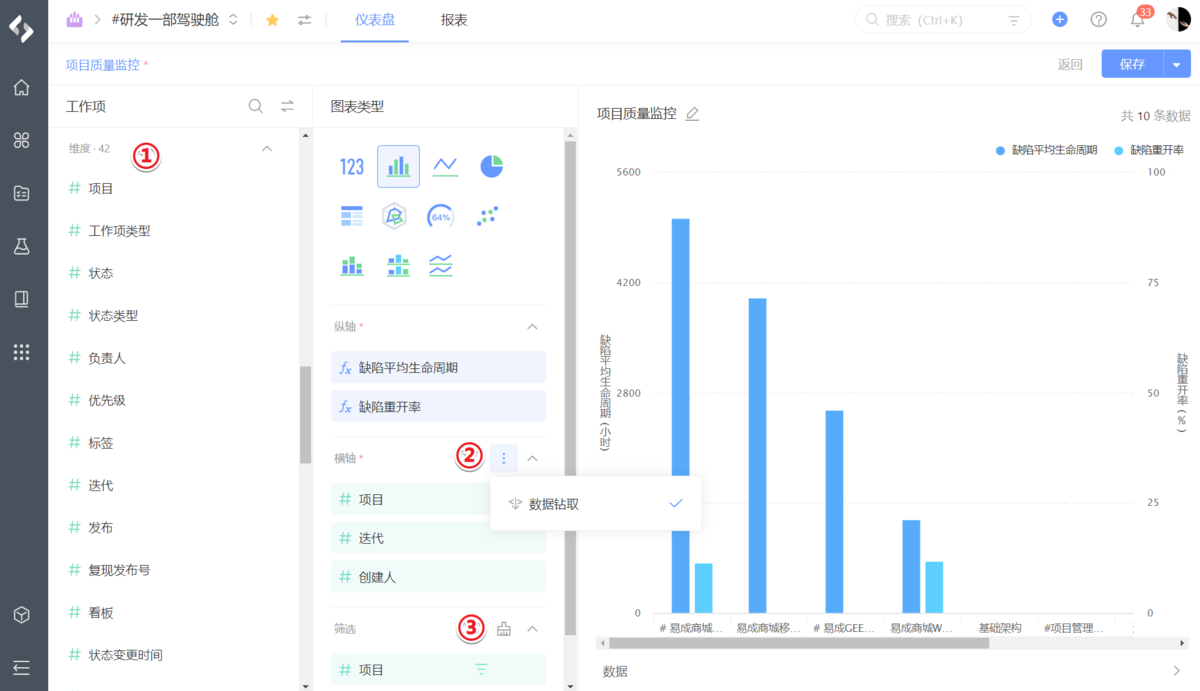Select the 64% gauge chart type
This screenshot has height=691, width=1200.
(x=440, y=216)
